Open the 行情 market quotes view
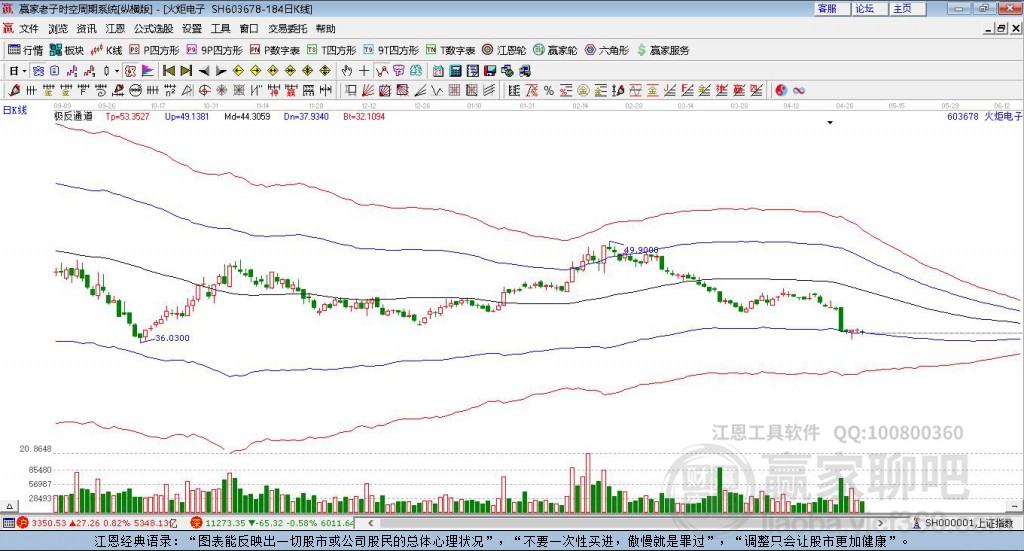This screenshot has width=1024, height=551. 25,50
